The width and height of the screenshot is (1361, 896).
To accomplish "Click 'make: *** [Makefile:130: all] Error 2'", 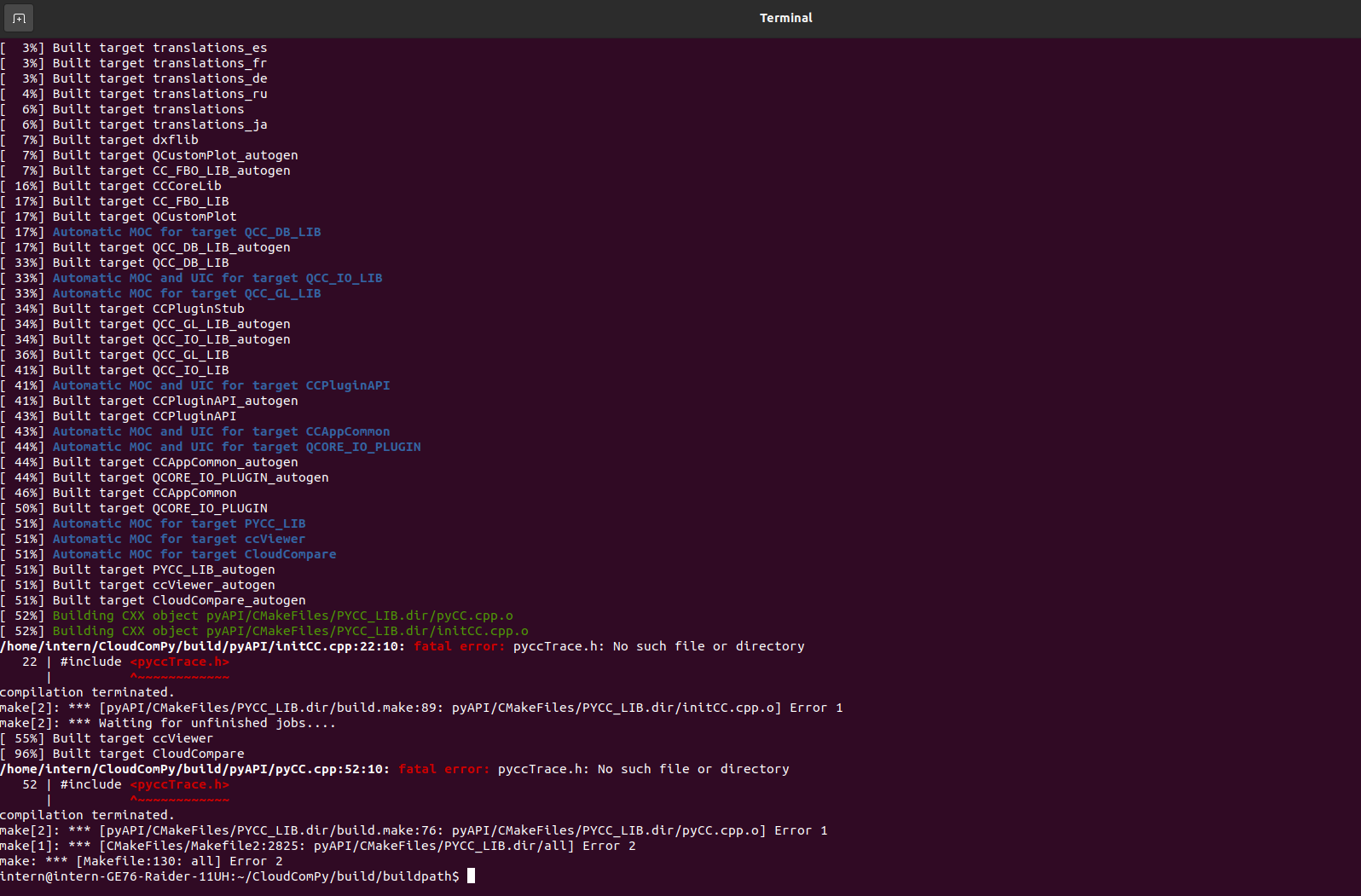I will pos(142,861).
